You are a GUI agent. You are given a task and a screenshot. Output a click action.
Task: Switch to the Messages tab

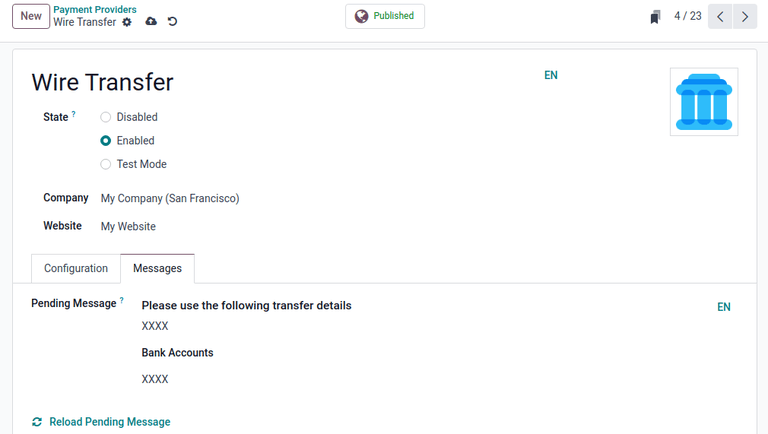pos(157,269)
